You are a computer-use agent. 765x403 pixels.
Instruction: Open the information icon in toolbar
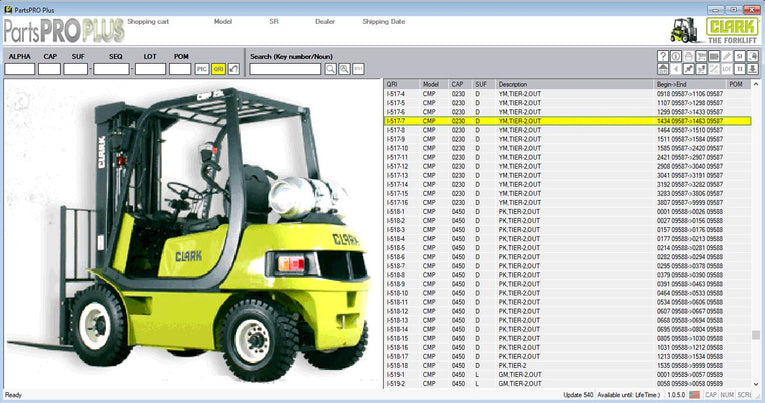click(676, 56)
